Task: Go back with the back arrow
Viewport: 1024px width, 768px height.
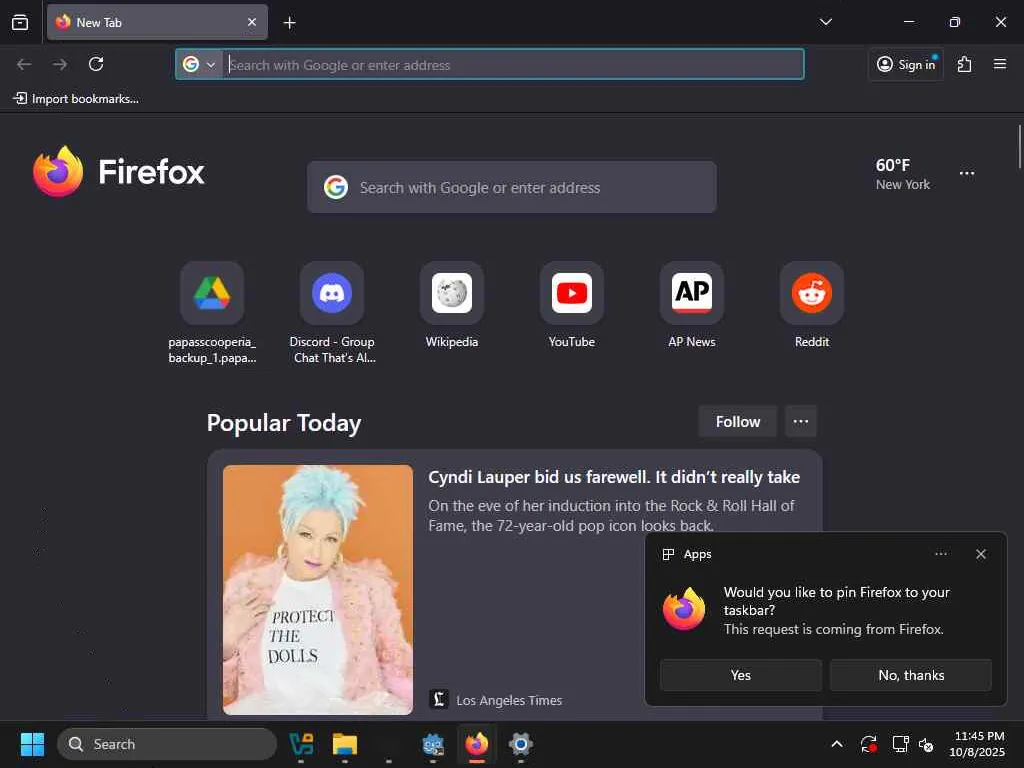Action: pyautogui.click(x=24, y=64)
